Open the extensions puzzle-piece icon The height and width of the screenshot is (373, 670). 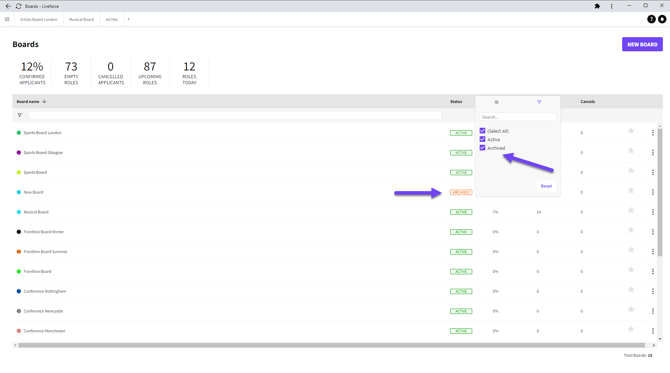[597, 6]
